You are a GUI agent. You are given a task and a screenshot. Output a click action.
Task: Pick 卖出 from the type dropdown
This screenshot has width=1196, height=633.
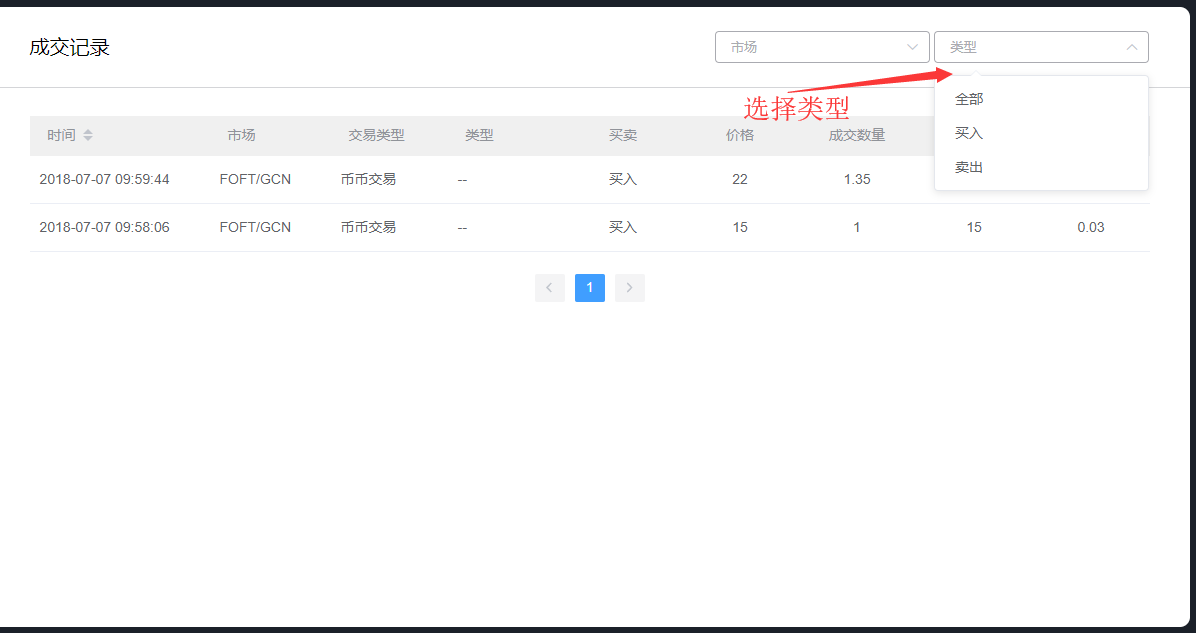[969, 167]
